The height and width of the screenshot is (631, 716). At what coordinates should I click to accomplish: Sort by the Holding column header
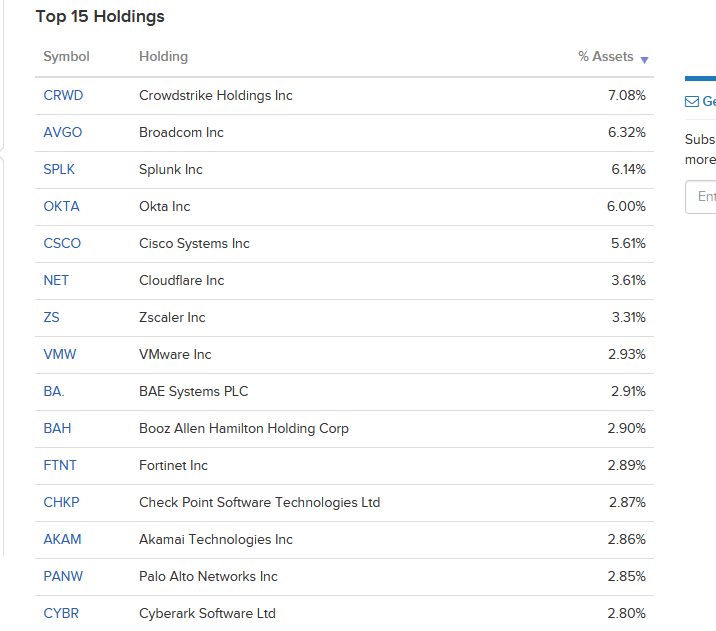tap(163, 57)
